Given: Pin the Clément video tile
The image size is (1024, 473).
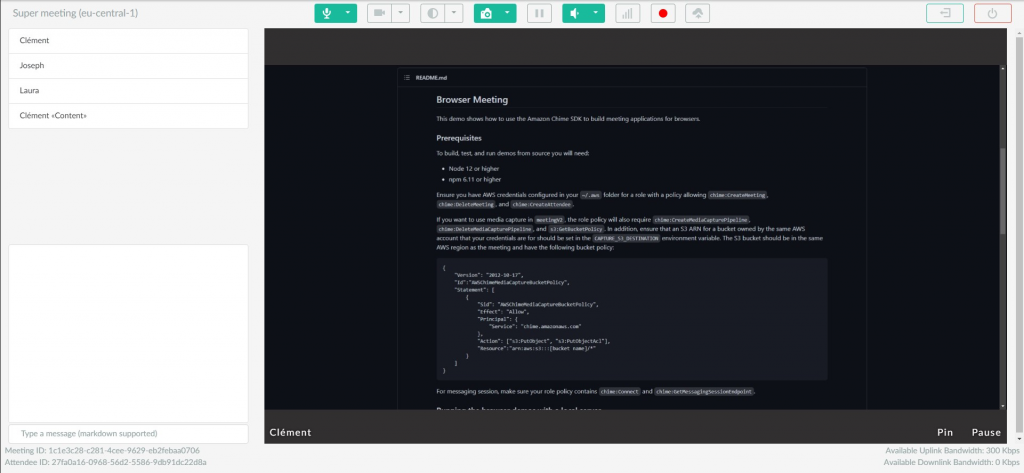Looking at the screenshot, I should pos(944,433).
